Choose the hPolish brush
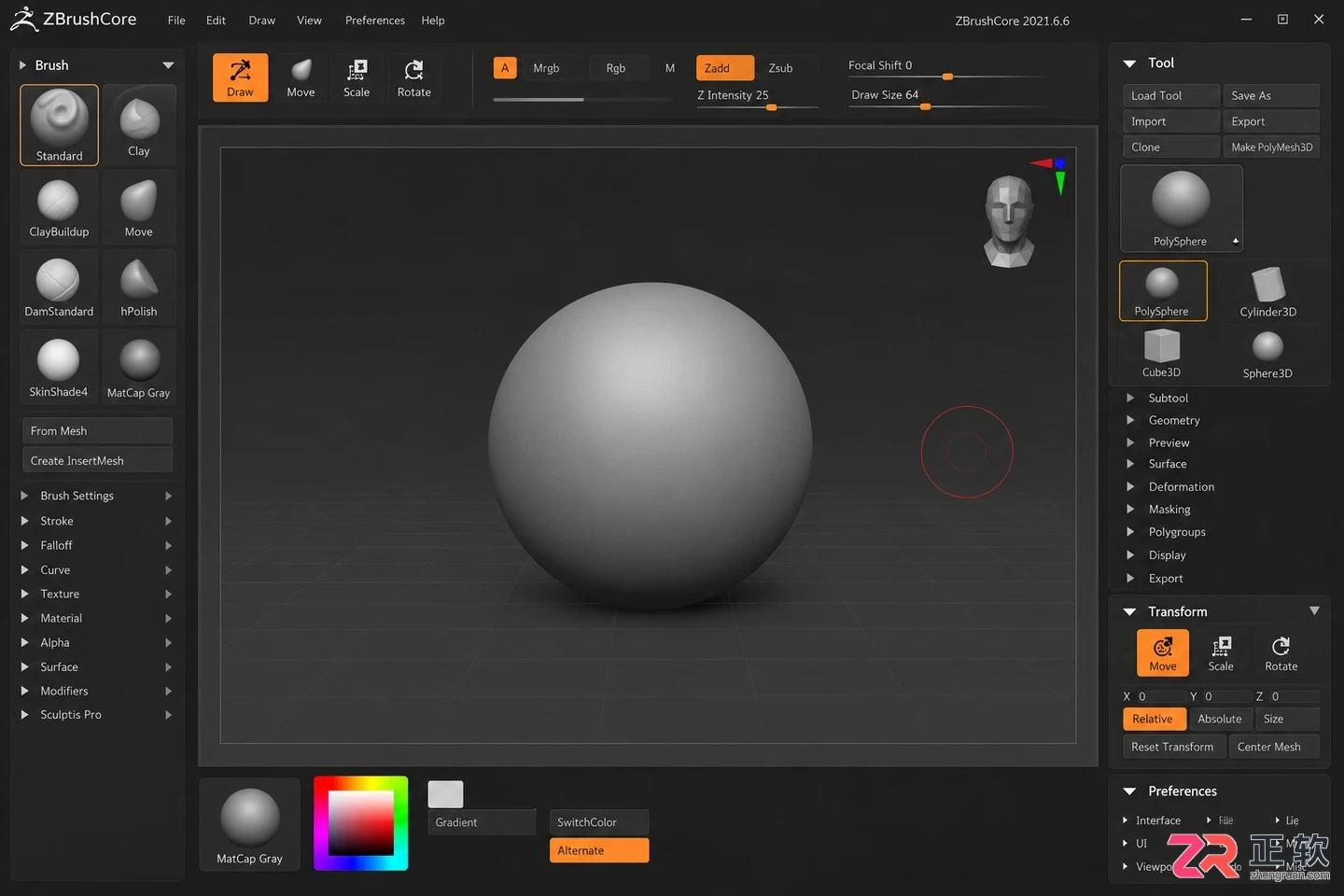This screenshot has width=1344, height=896. coord(139,287)
